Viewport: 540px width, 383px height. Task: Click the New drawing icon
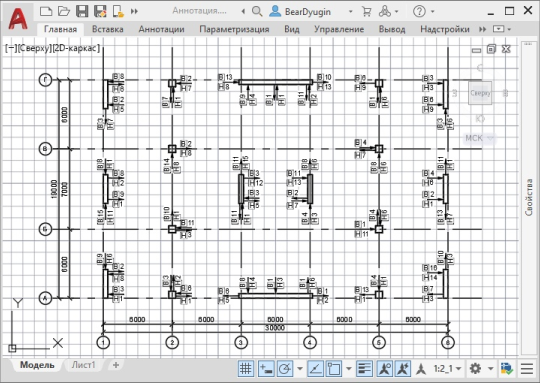46,11
